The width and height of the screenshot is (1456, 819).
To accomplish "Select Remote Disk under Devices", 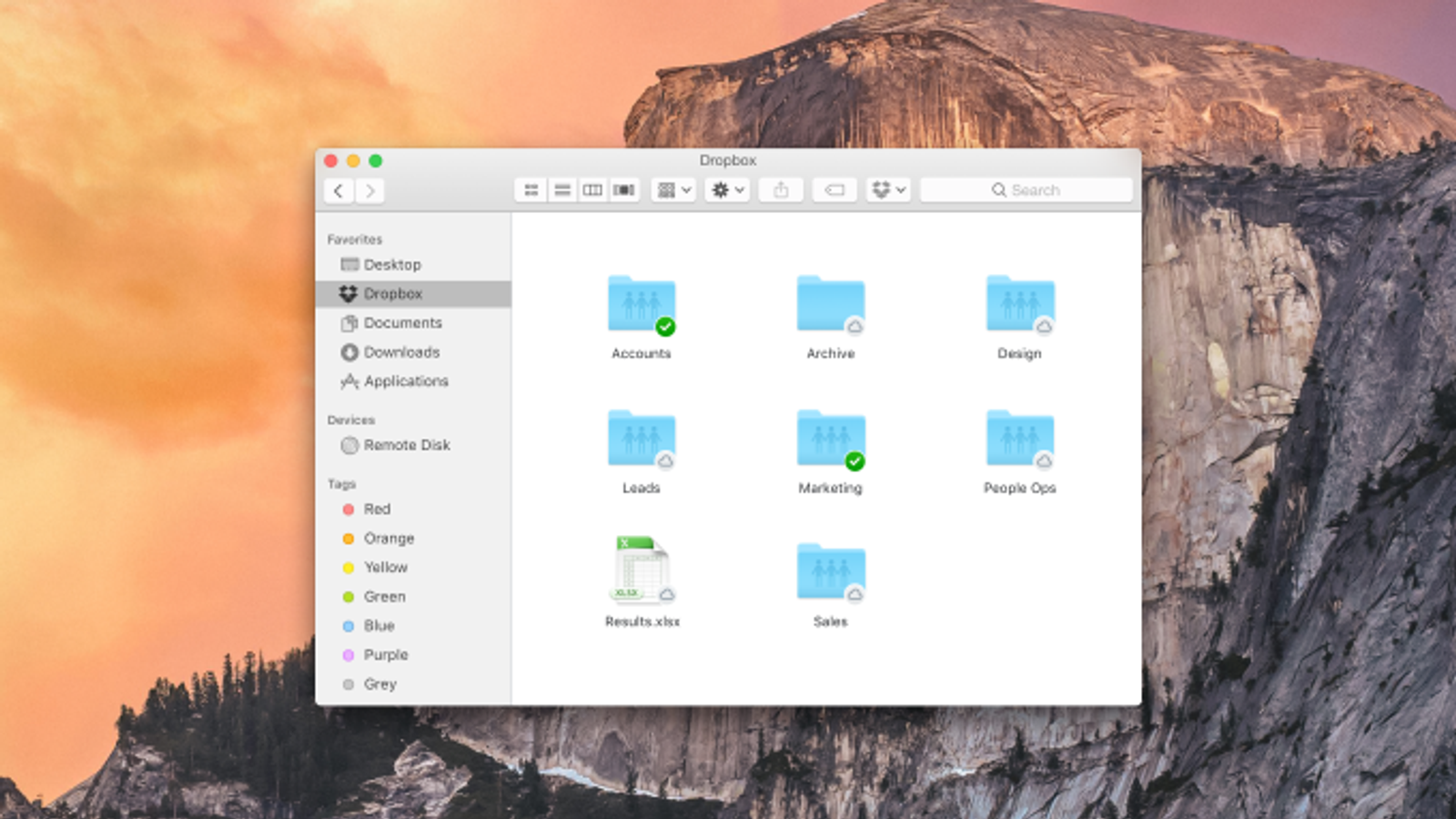I will click(x=413, y=445).
